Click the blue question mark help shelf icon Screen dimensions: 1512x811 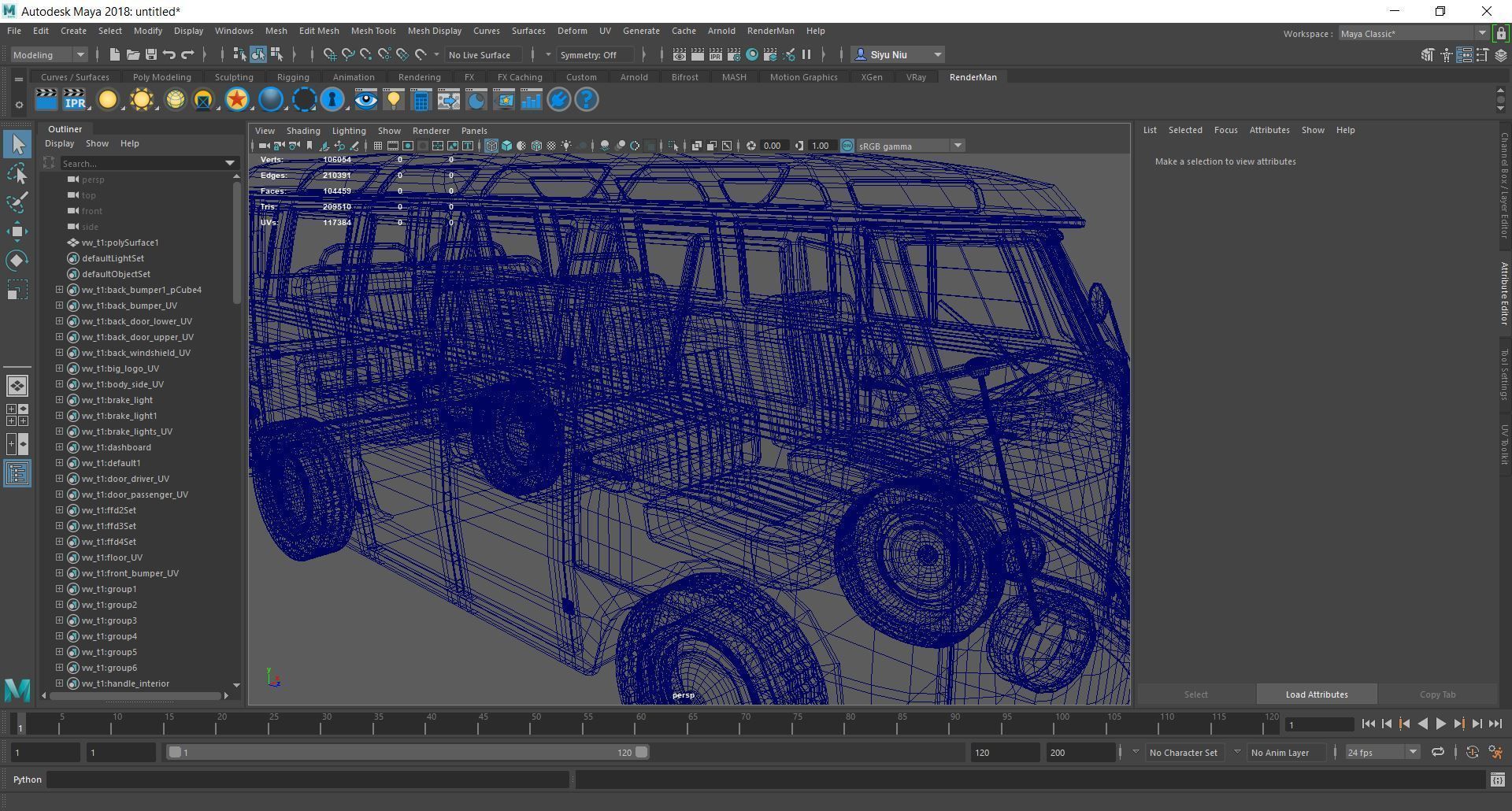tap(587, 100)
